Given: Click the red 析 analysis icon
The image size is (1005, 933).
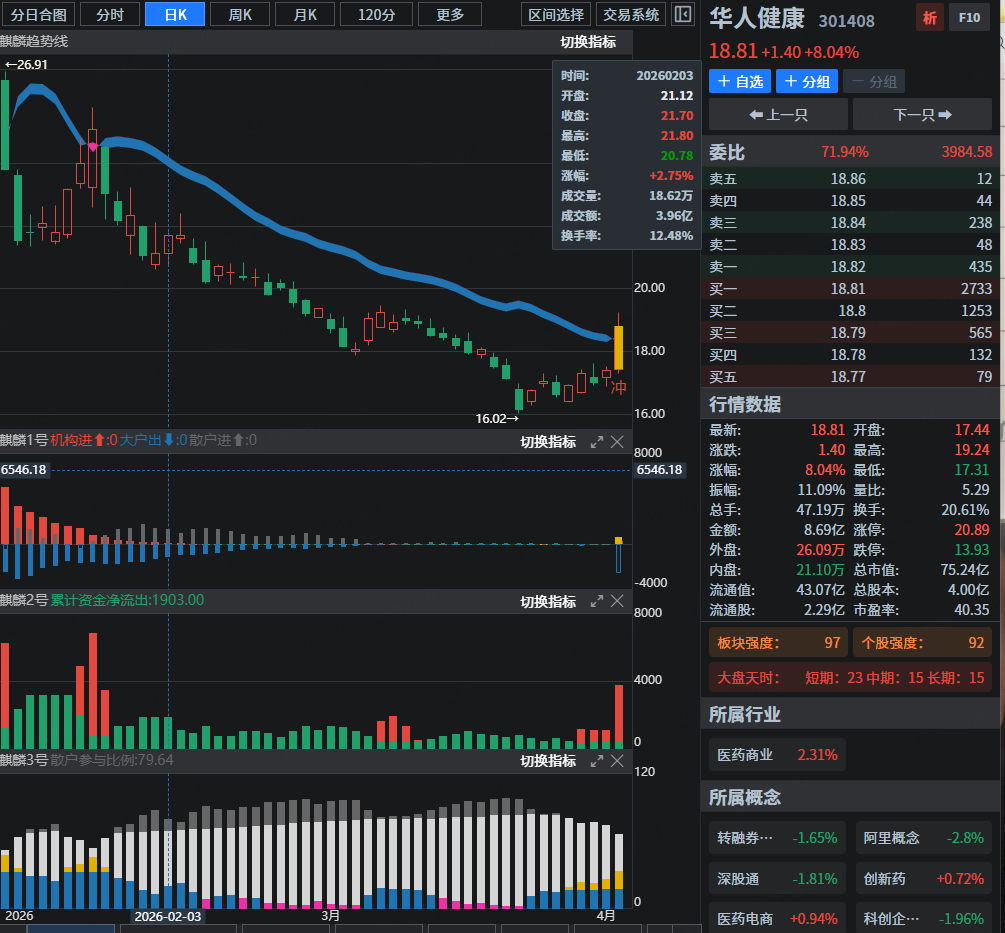Looking at the screenshot, I should pyautogui.click(x=930, y=17).
